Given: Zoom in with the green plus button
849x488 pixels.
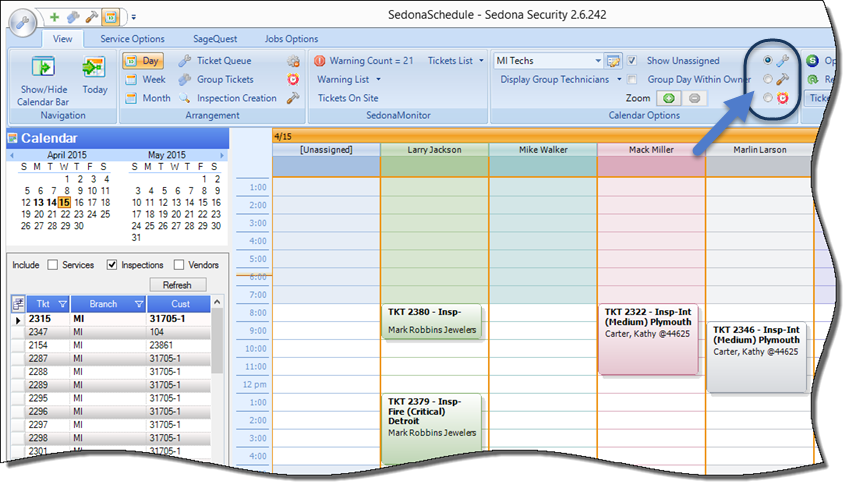Looking at the screenshot, I should [669, 98].
